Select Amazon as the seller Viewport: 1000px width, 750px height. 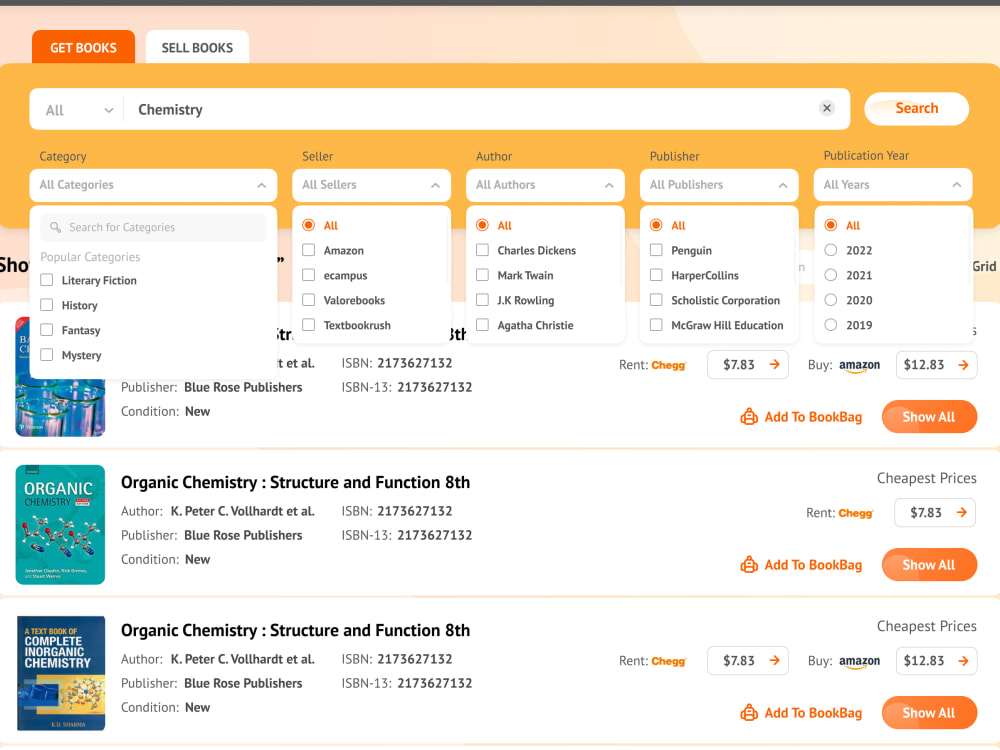(x=309, y=250)
